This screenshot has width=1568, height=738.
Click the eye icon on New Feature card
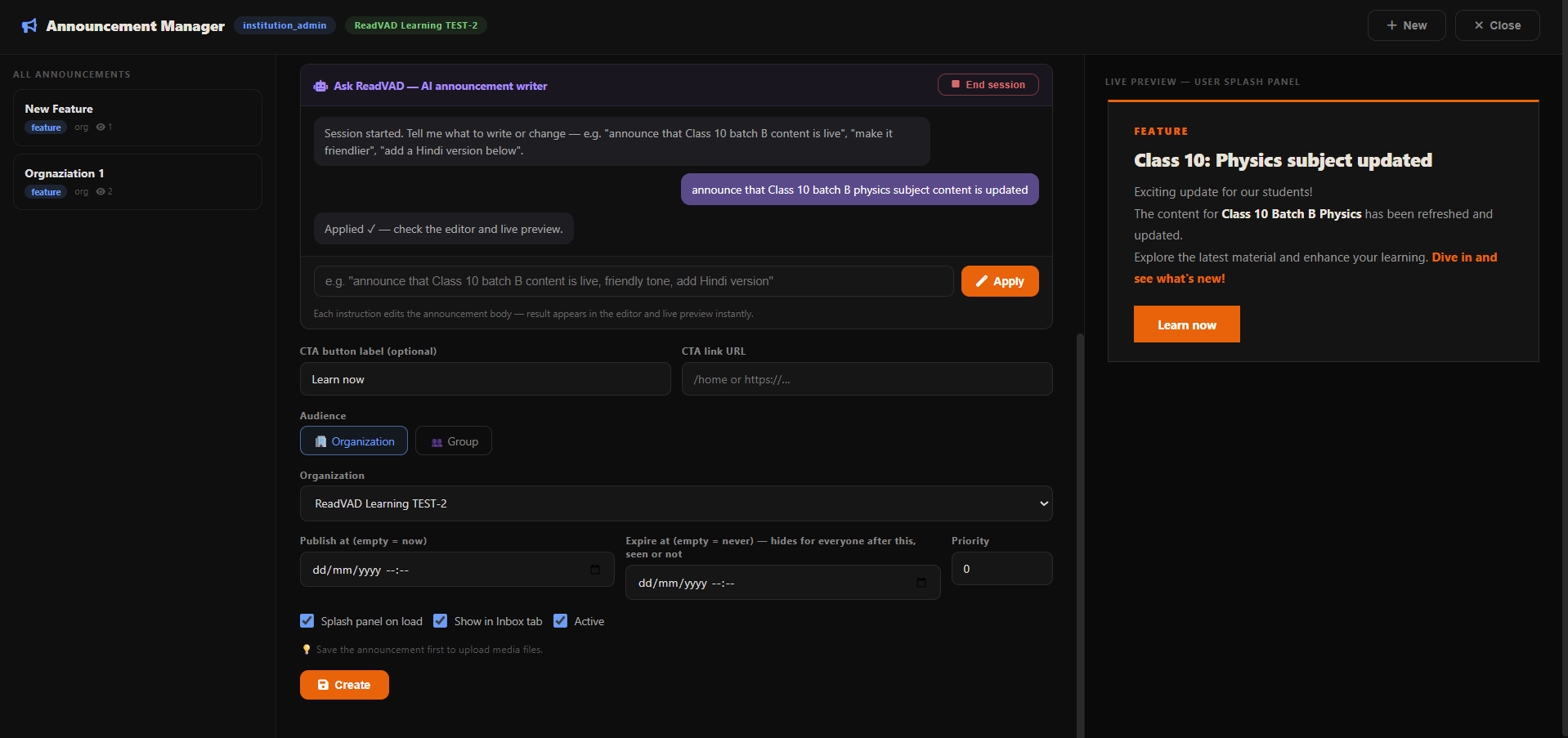[x=101, y=127]
